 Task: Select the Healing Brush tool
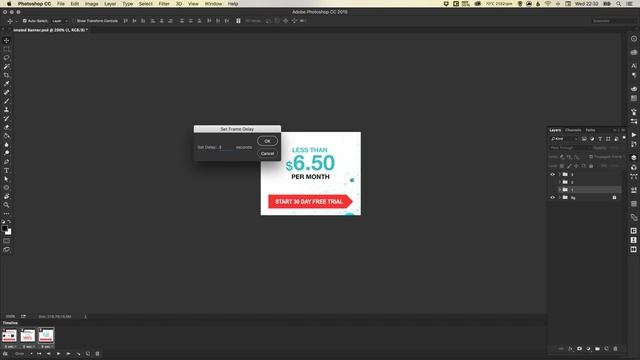click(x=7, y=92)
